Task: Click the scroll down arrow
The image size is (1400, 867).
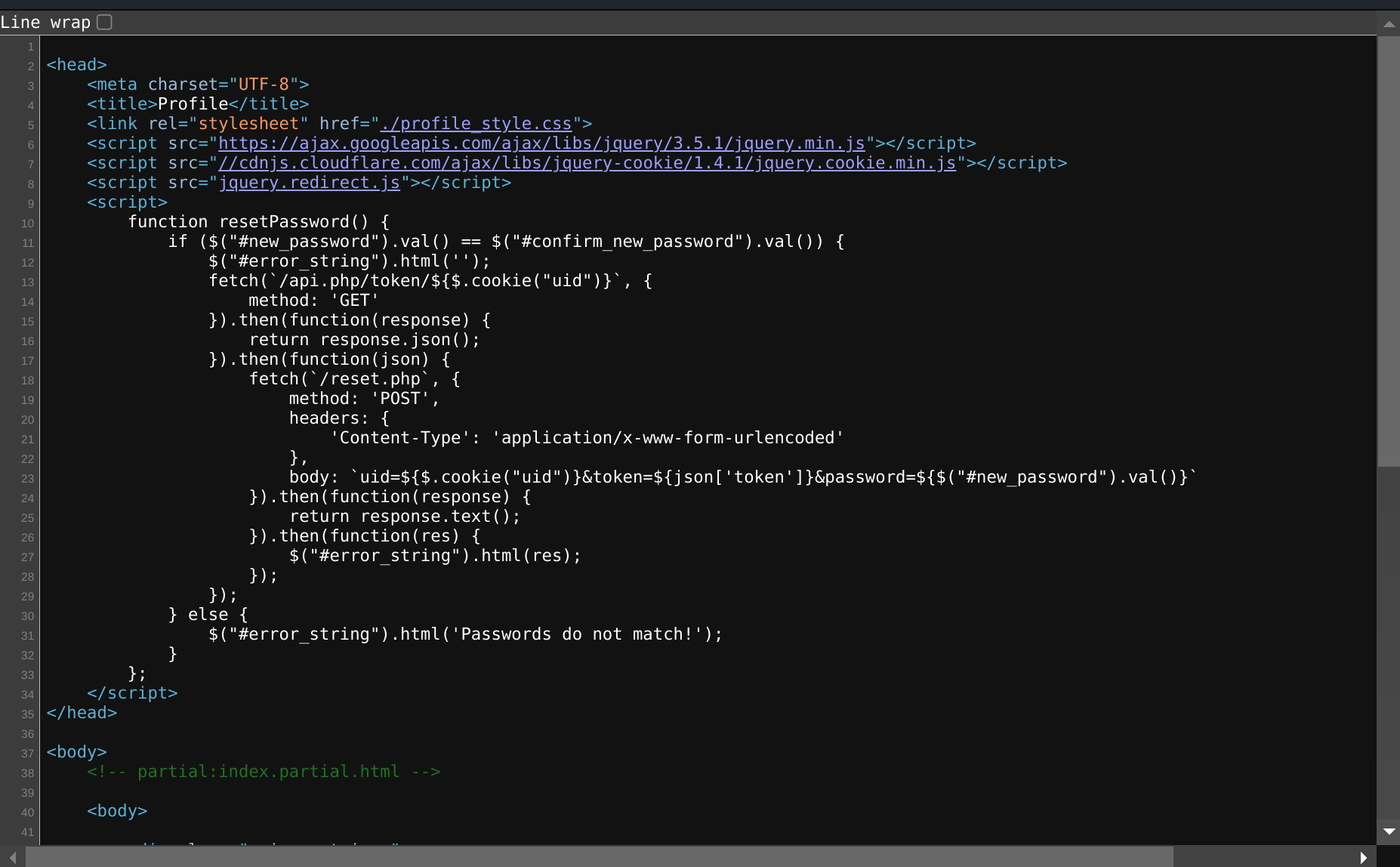Action: pyautogui.click(x=1388, y=832)
